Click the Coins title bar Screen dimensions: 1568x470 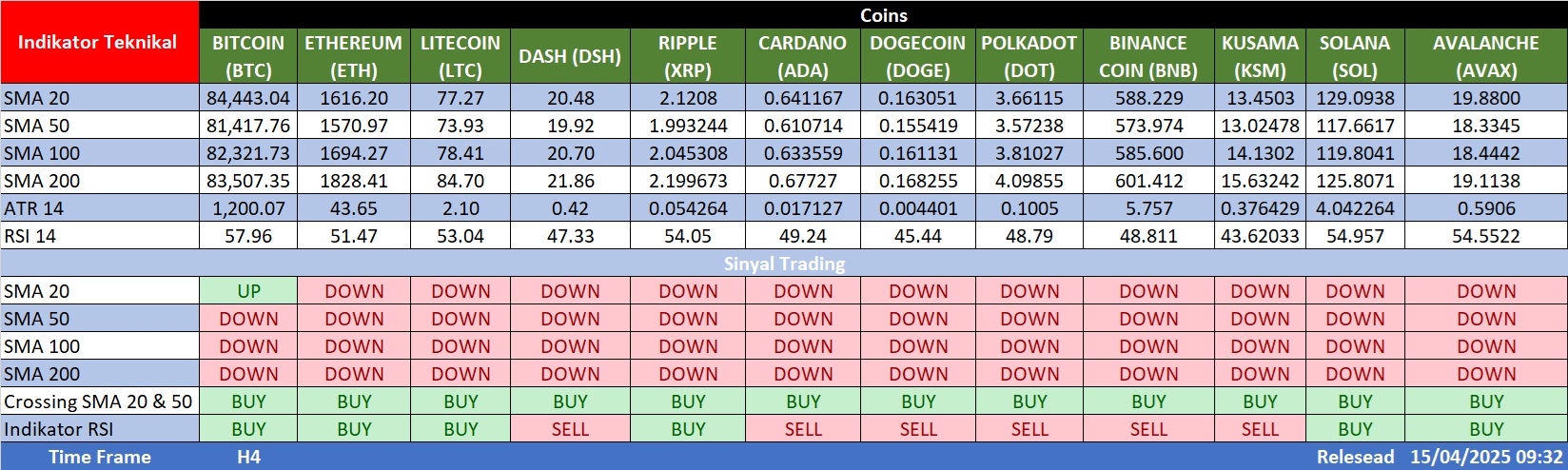tap(883, 15)
